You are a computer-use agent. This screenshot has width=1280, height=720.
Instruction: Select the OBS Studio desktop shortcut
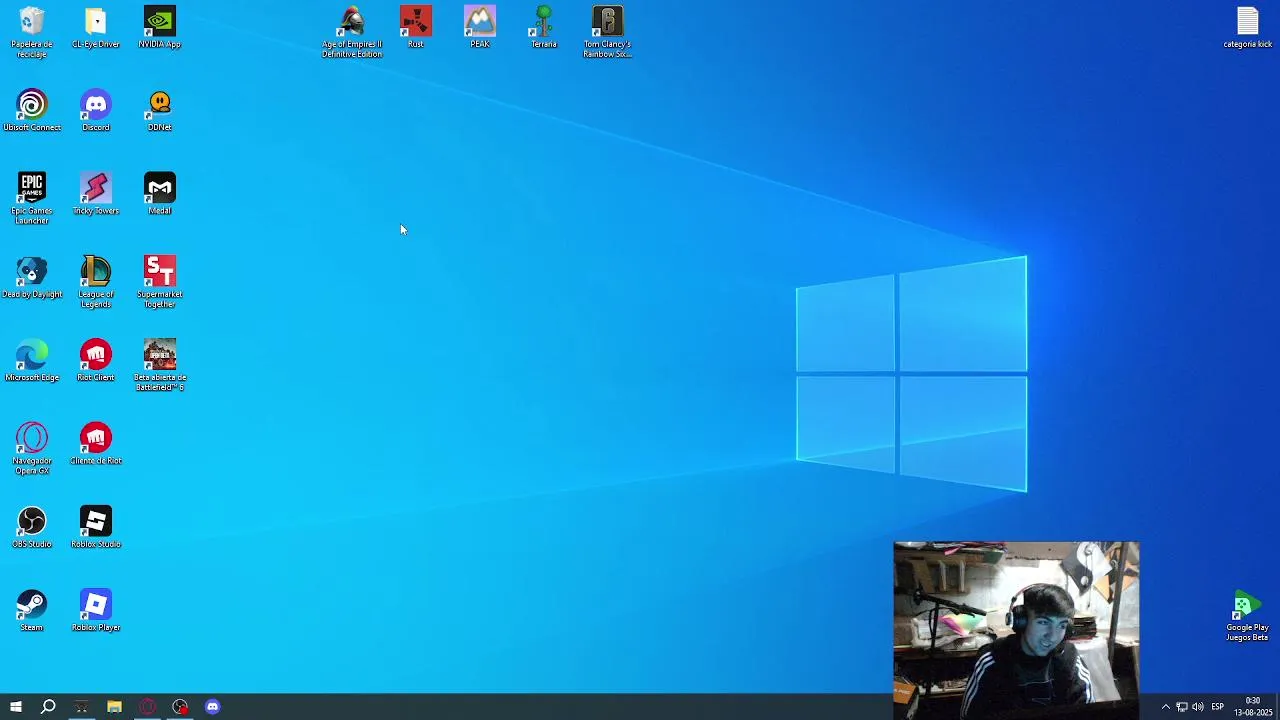pyautogui.click(x=32, y=527)
